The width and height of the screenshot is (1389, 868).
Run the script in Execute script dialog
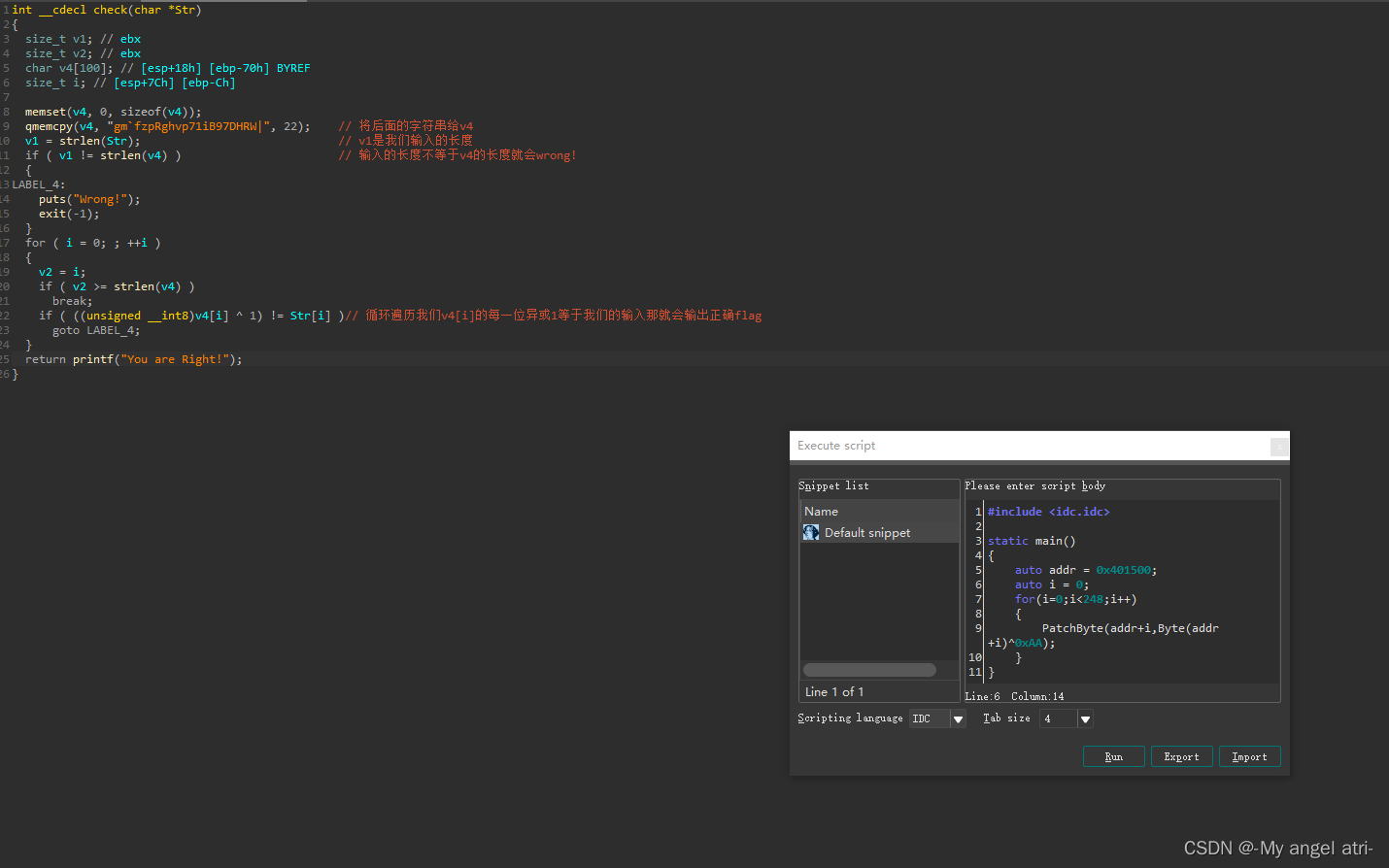(1113, 756)
